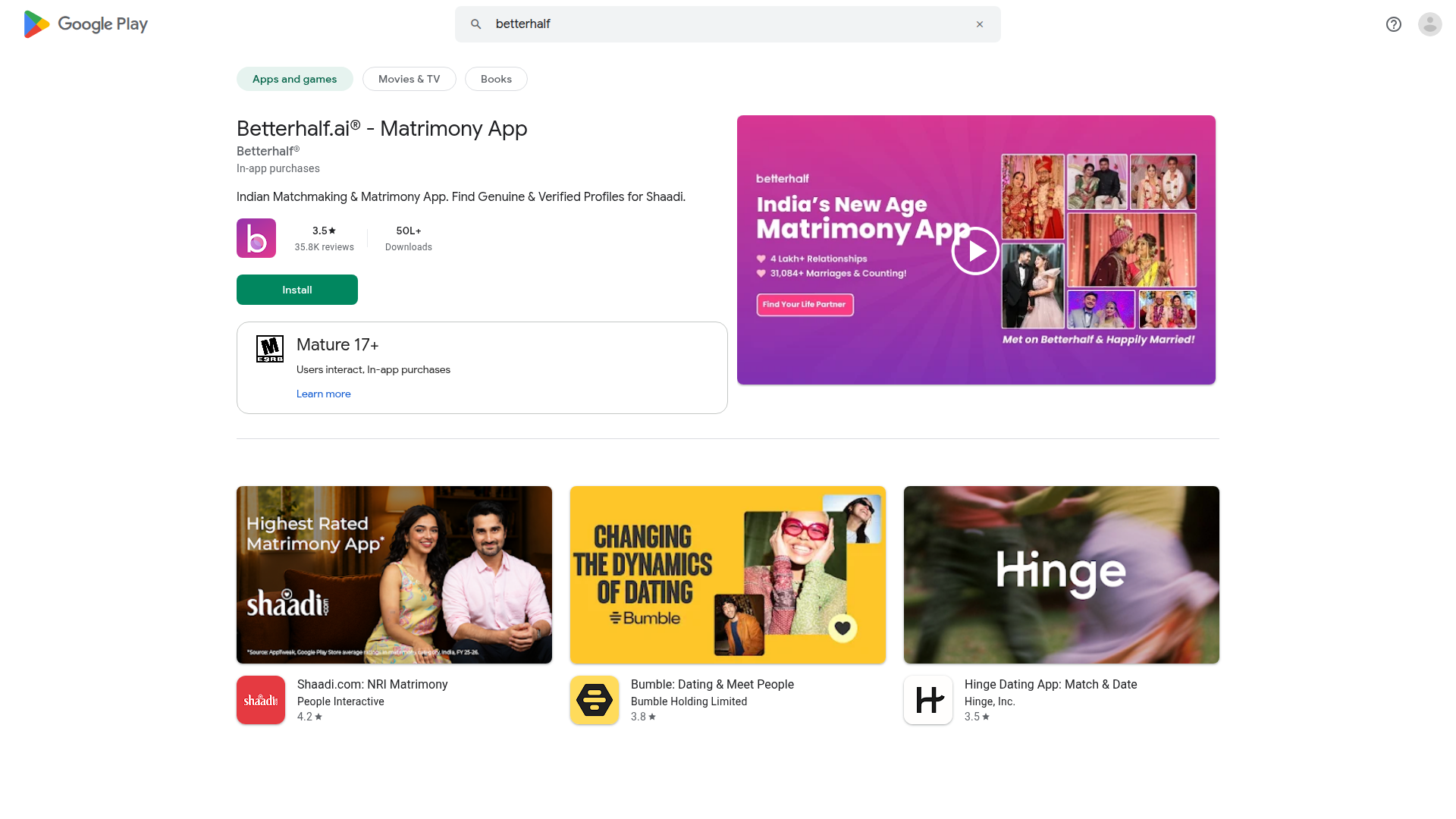The image size is (1456, 819).
Task: Open the Shaadi.com app icon
Action: tap(261, 700)
